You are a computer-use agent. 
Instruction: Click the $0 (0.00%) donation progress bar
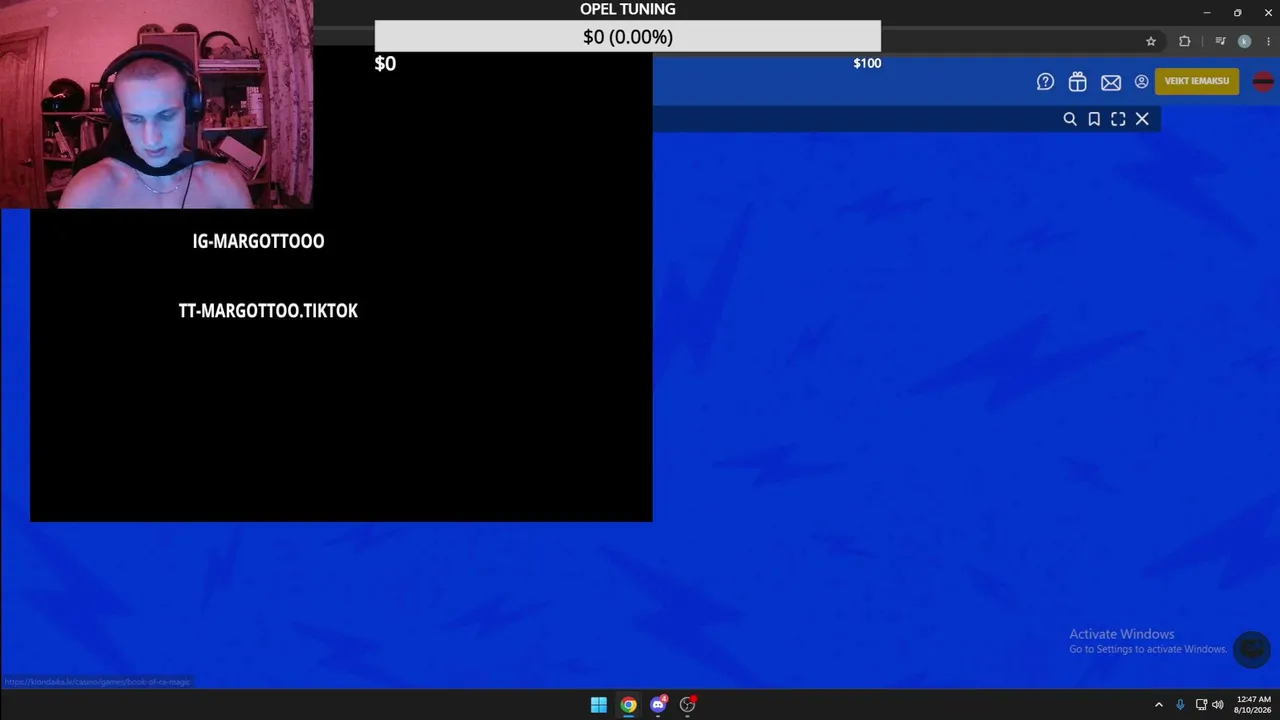coord(628,37)
